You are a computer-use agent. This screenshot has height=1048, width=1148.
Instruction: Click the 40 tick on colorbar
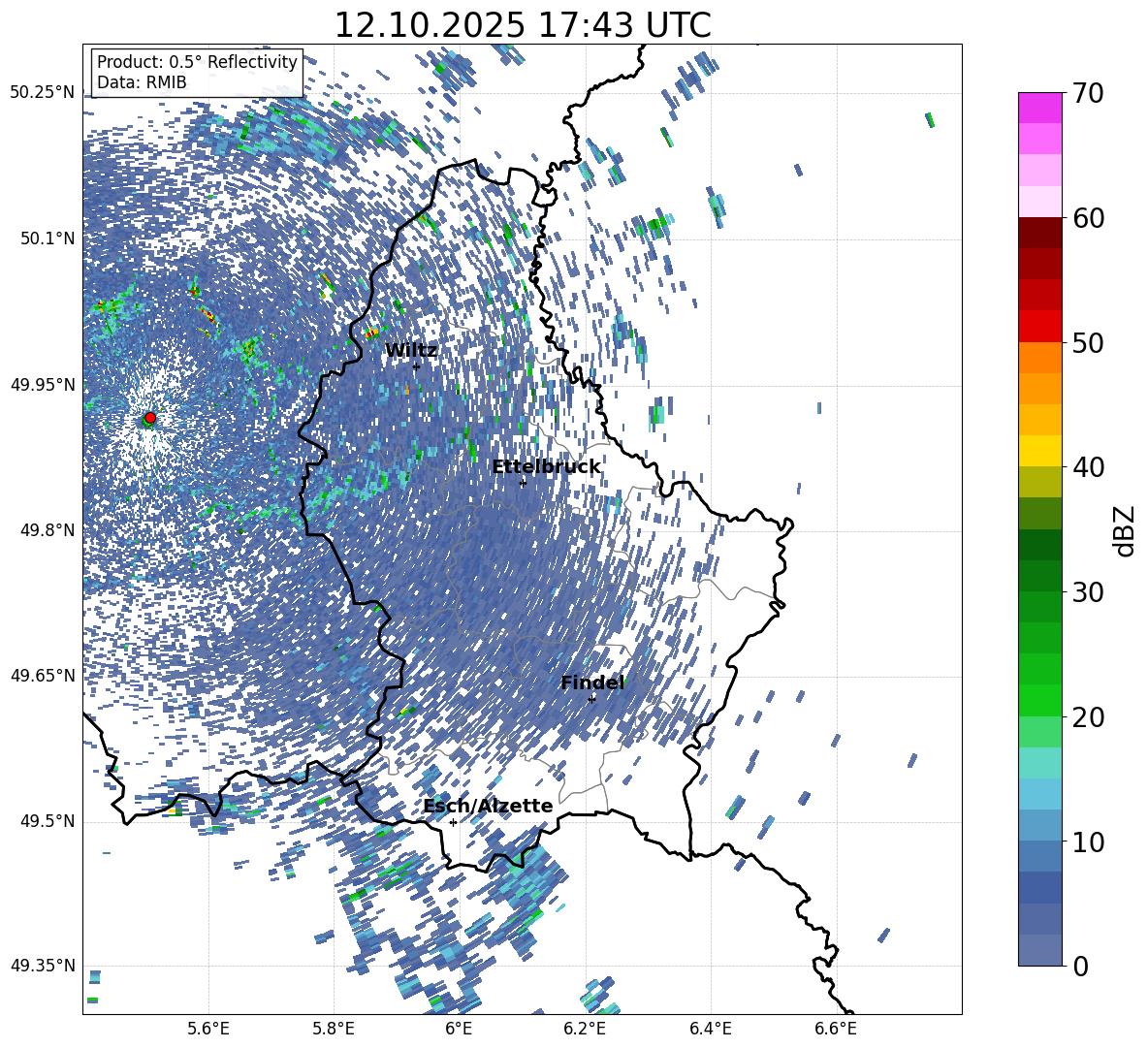(1088, 467)
